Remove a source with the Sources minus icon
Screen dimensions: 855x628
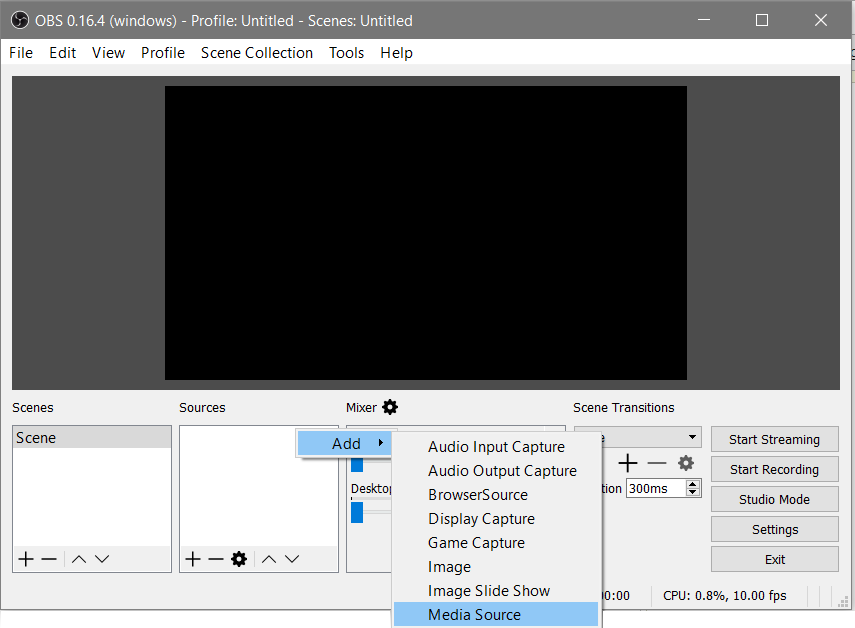[x=216, y=559]
